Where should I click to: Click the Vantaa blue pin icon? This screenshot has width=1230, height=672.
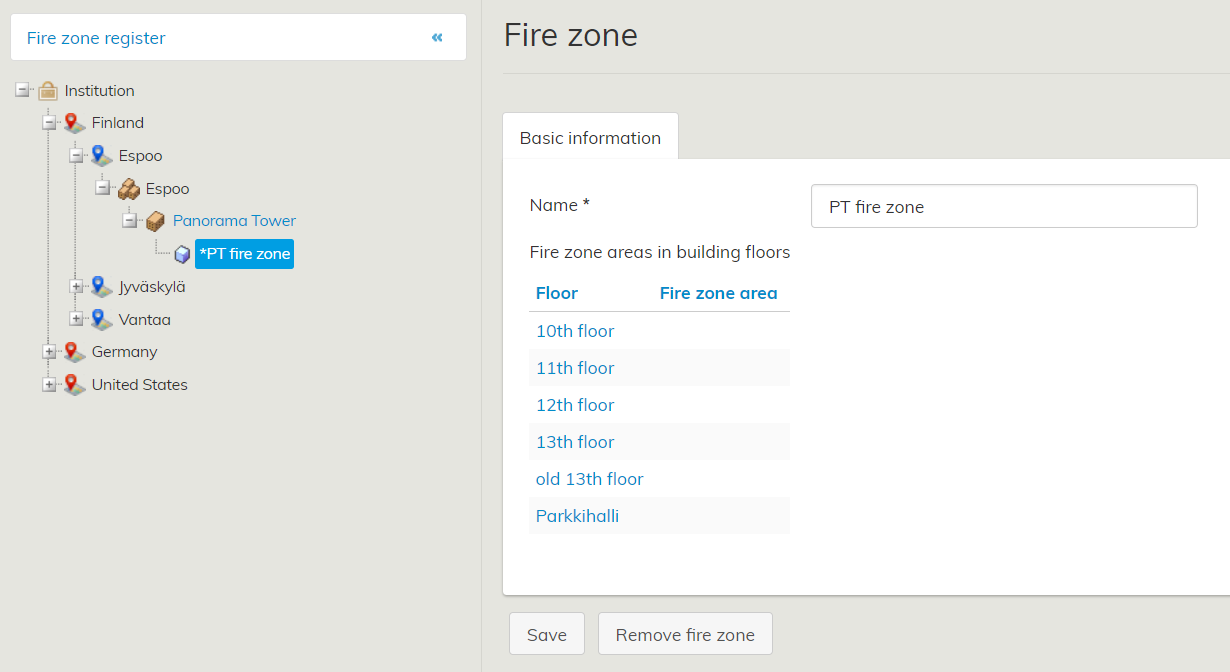click(x=101, y=320)
